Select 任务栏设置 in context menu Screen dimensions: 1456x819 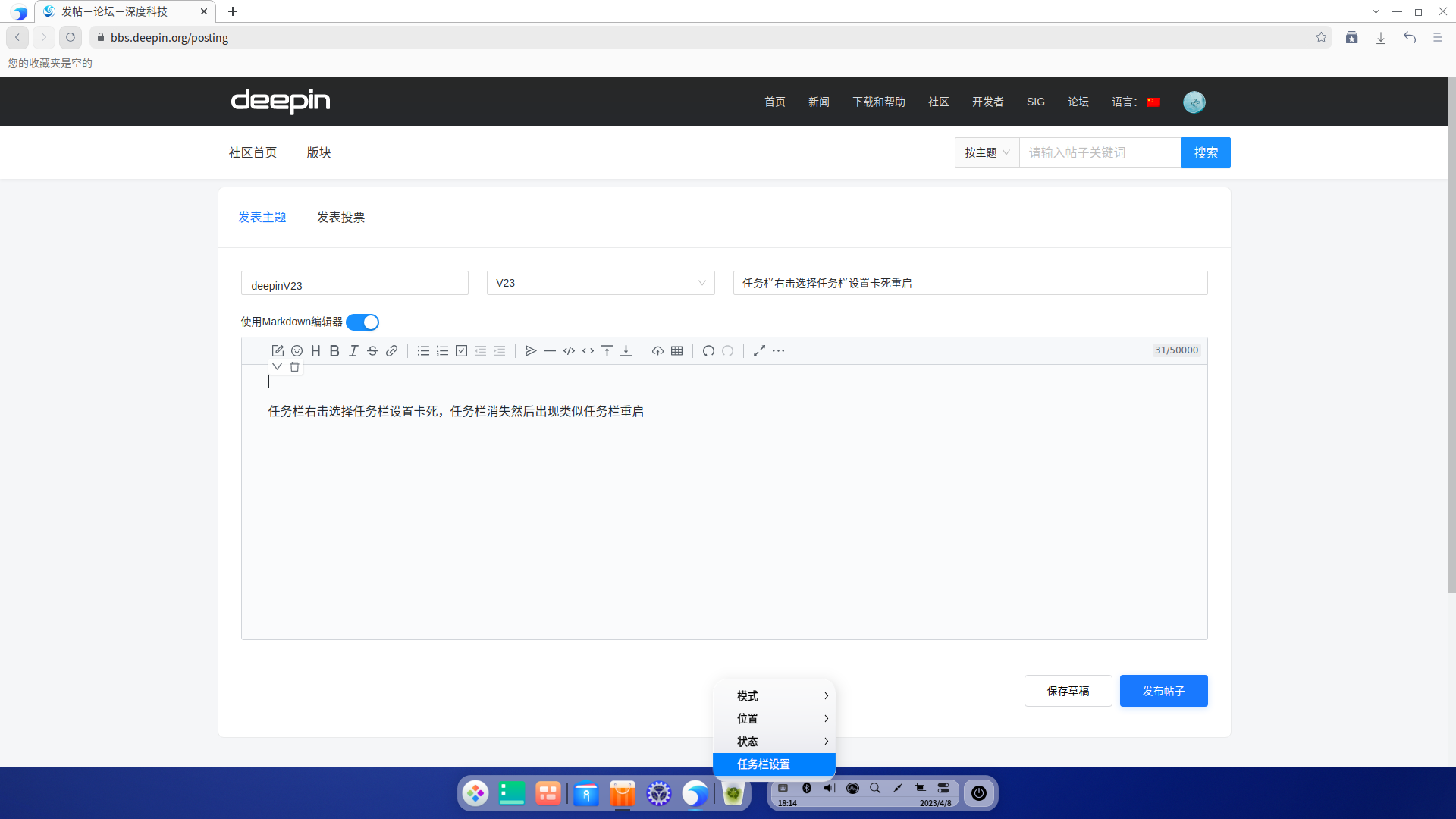(773, 764)
